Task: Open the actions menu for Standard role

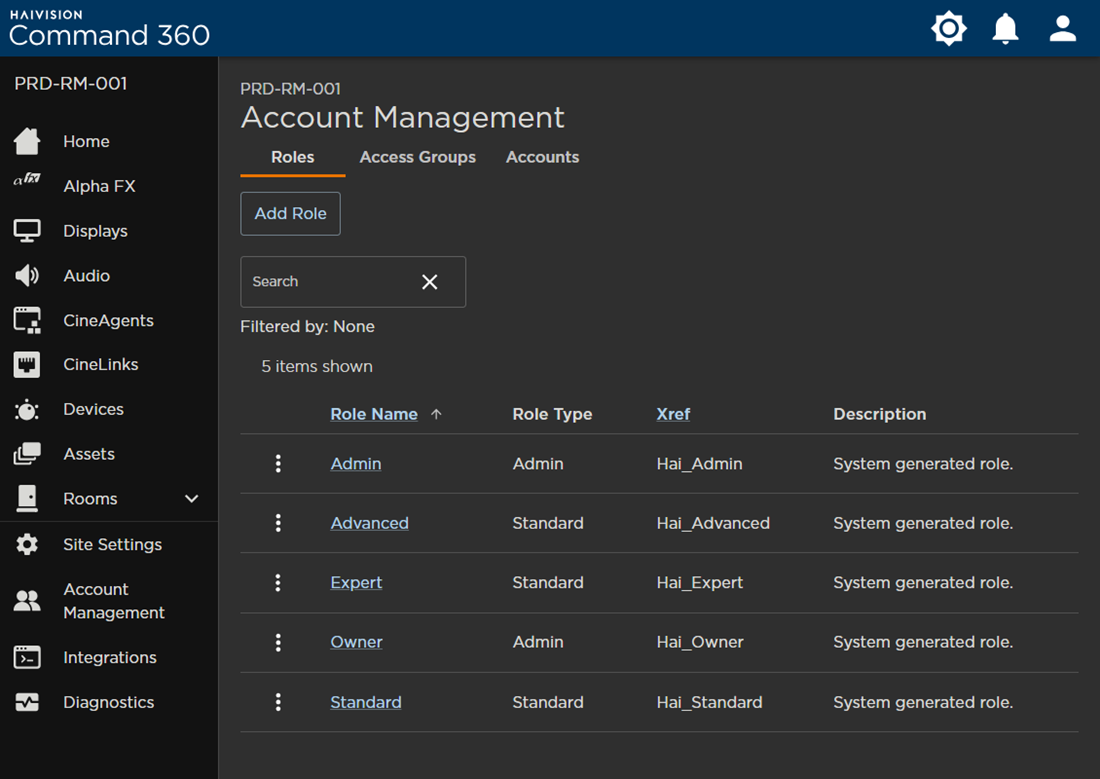Action: 278,702
